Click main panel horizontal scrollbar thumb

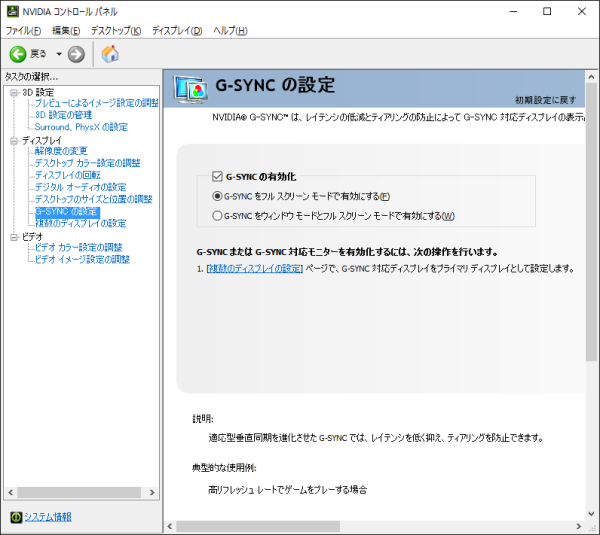tap(258, 526)
